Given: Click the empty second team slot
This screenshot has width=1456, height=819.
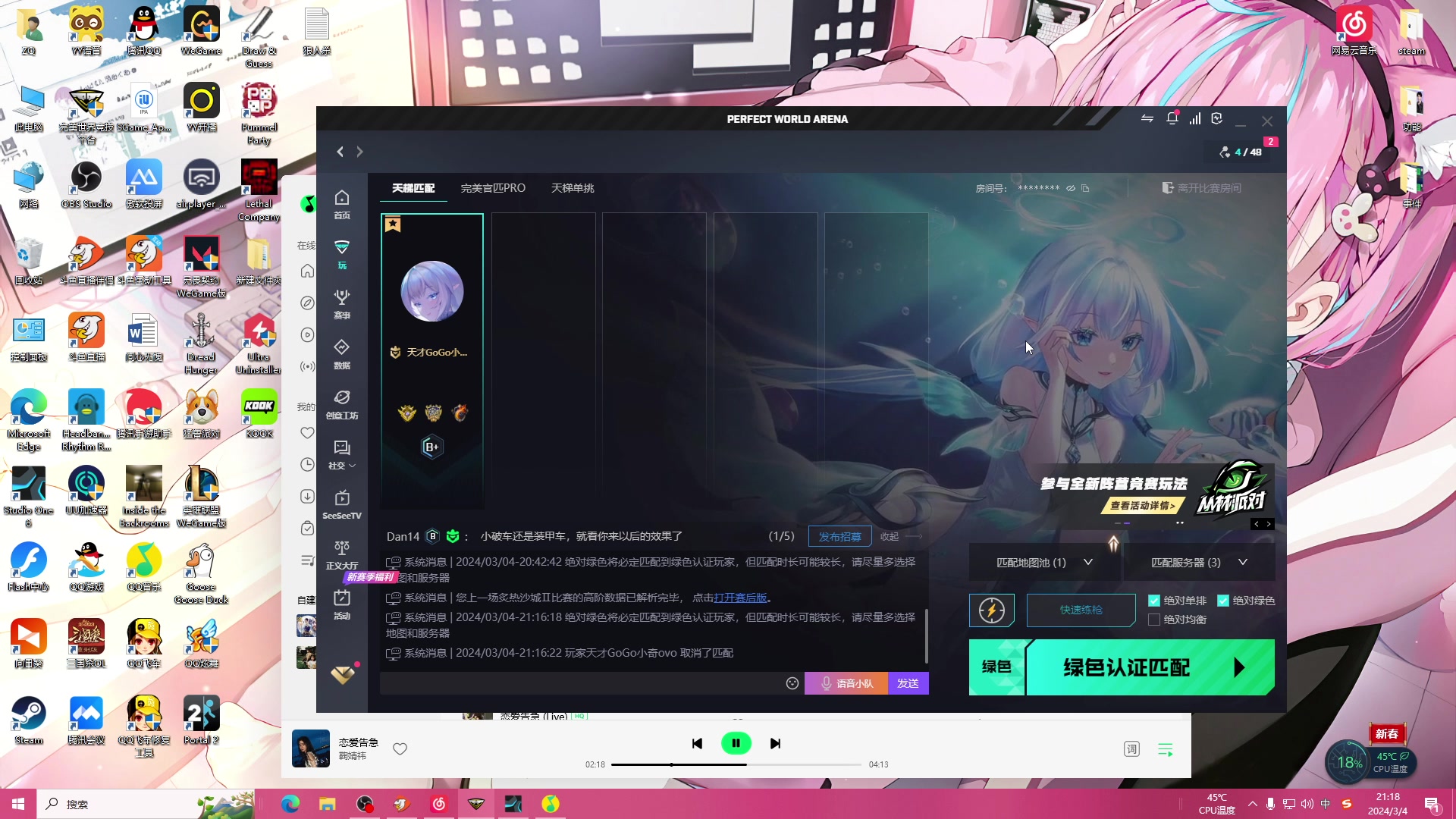Looking at the screenshot, I should (x=544, y=360).
